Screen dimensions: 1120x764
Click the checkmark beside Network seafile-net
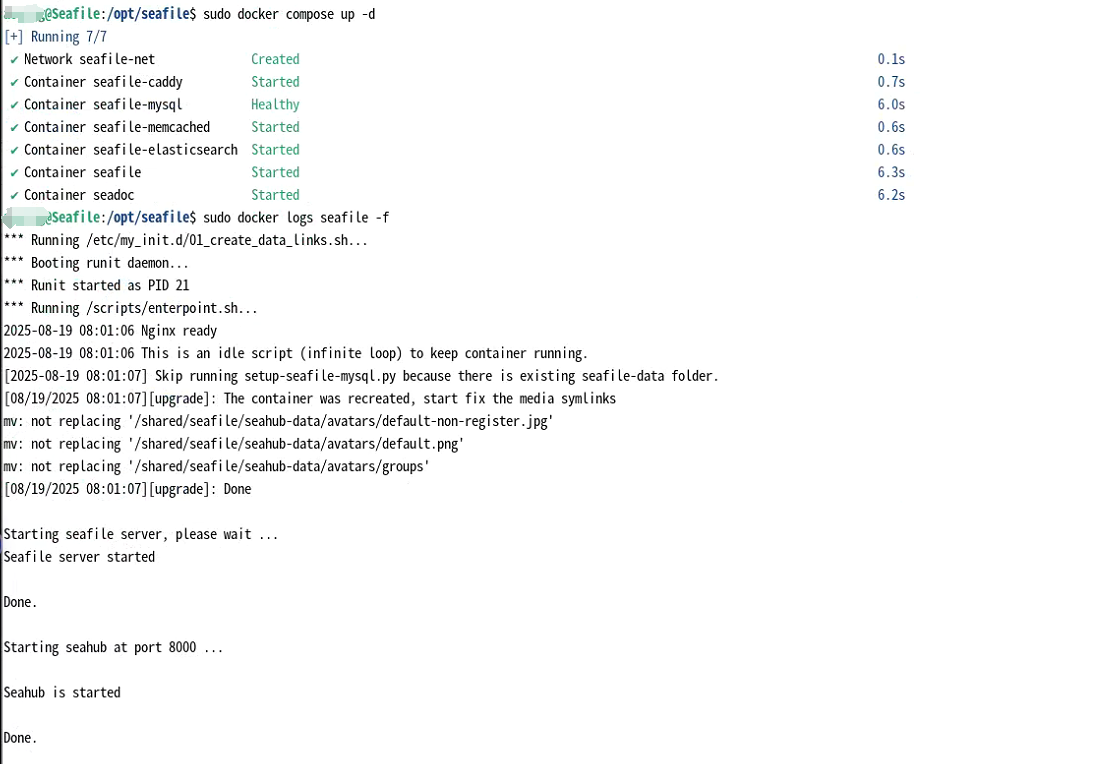14,60
